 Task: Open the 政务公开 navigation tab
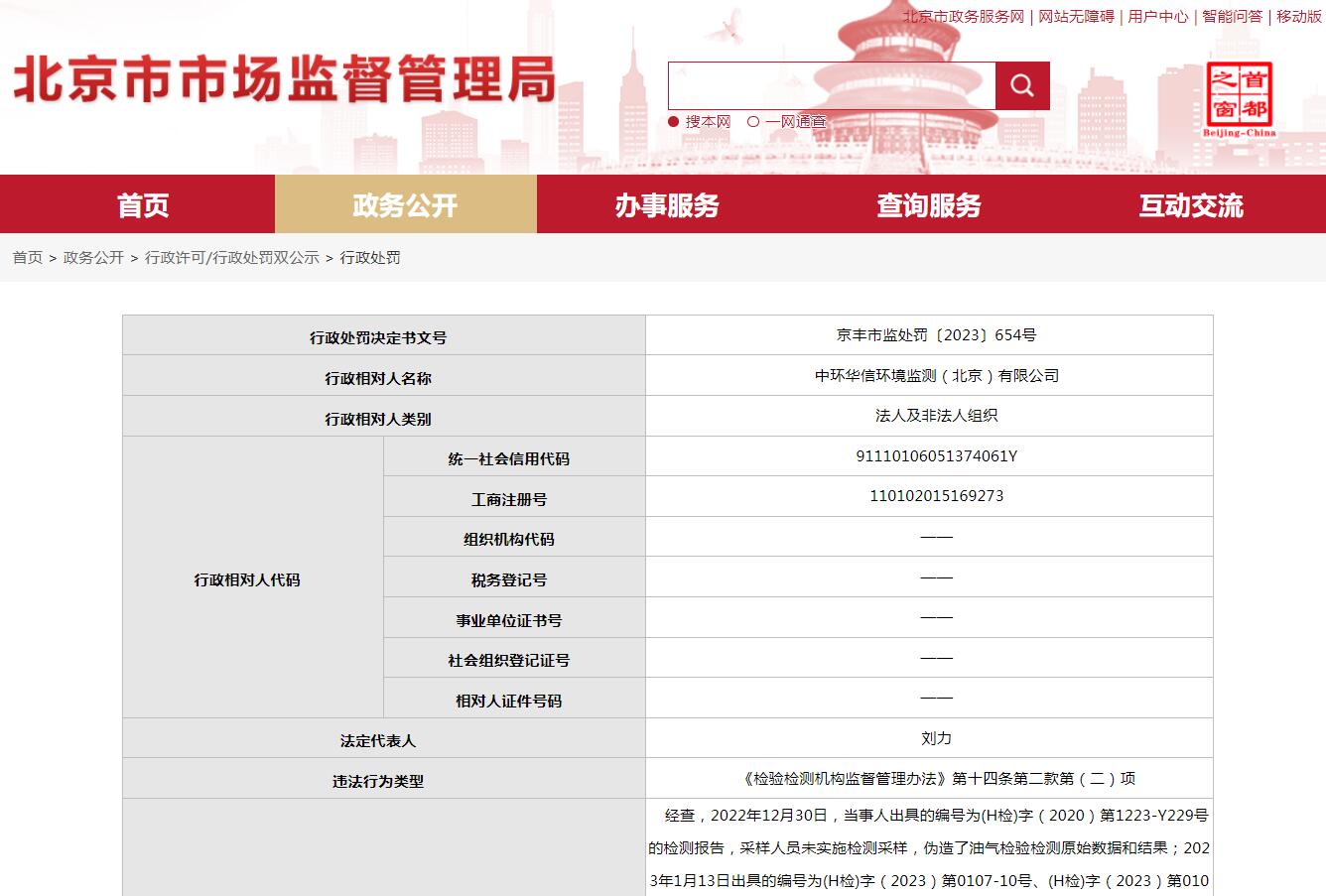click(405, 204)
